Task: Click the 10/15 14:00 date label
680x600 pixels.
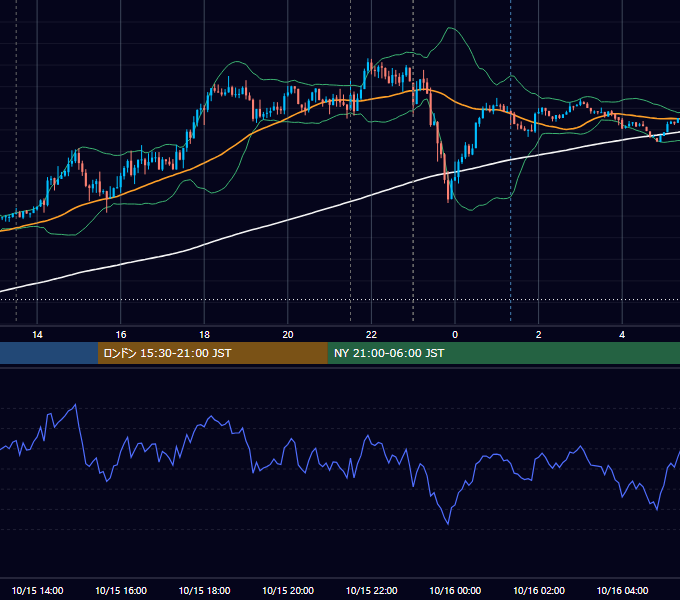Action: 37,590
